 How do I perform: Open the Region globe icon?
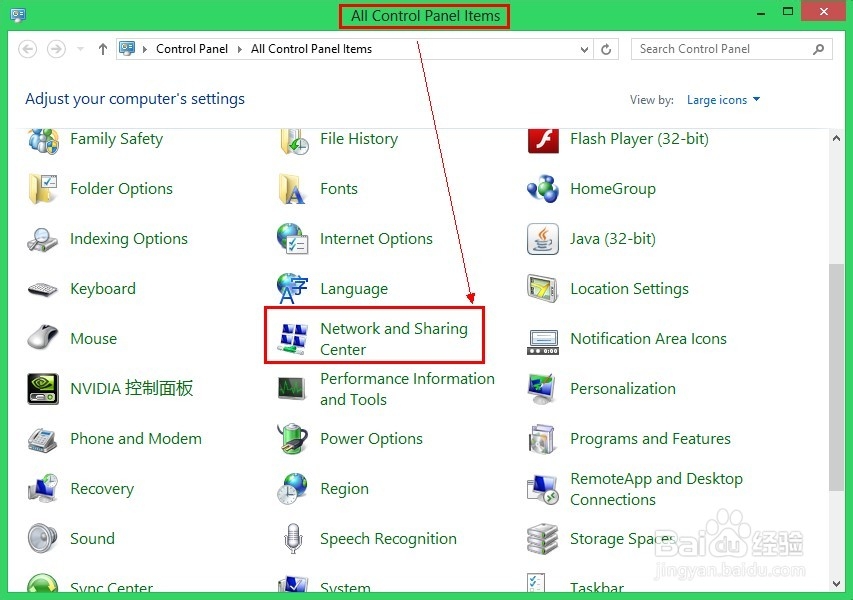(293, 488)
